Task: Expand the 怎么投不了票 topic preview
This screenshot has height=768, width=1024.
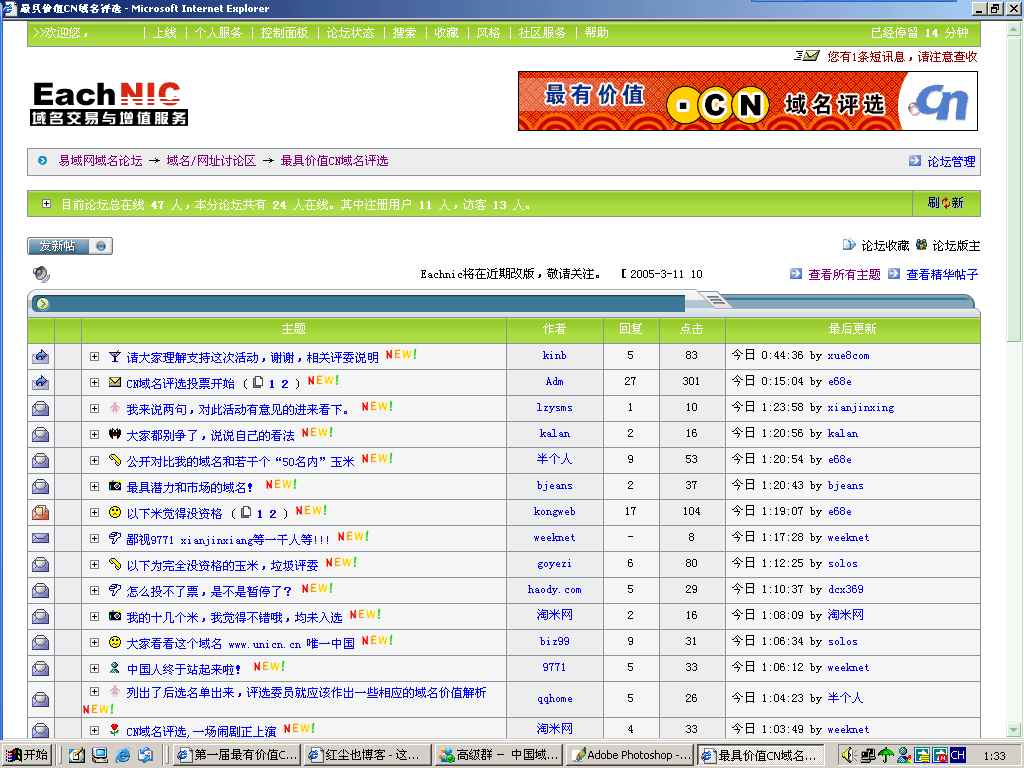Action: point(95,590)
